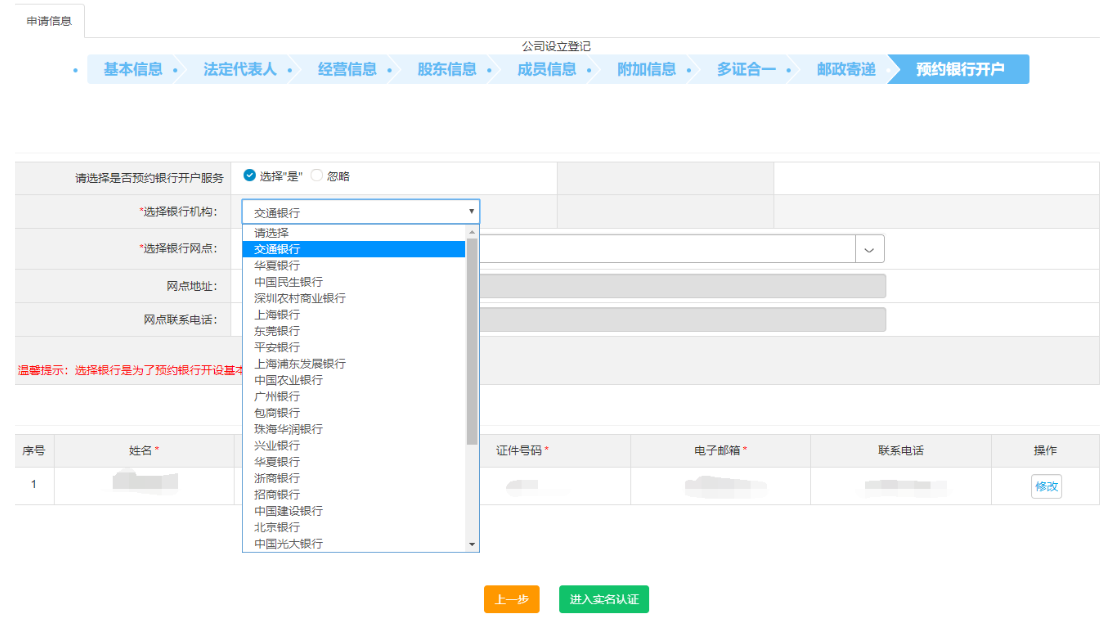This screenshot has height=622, width=1108.
Task: Switch to the 邮政寄递 step
Action: [x=845, y=69]
